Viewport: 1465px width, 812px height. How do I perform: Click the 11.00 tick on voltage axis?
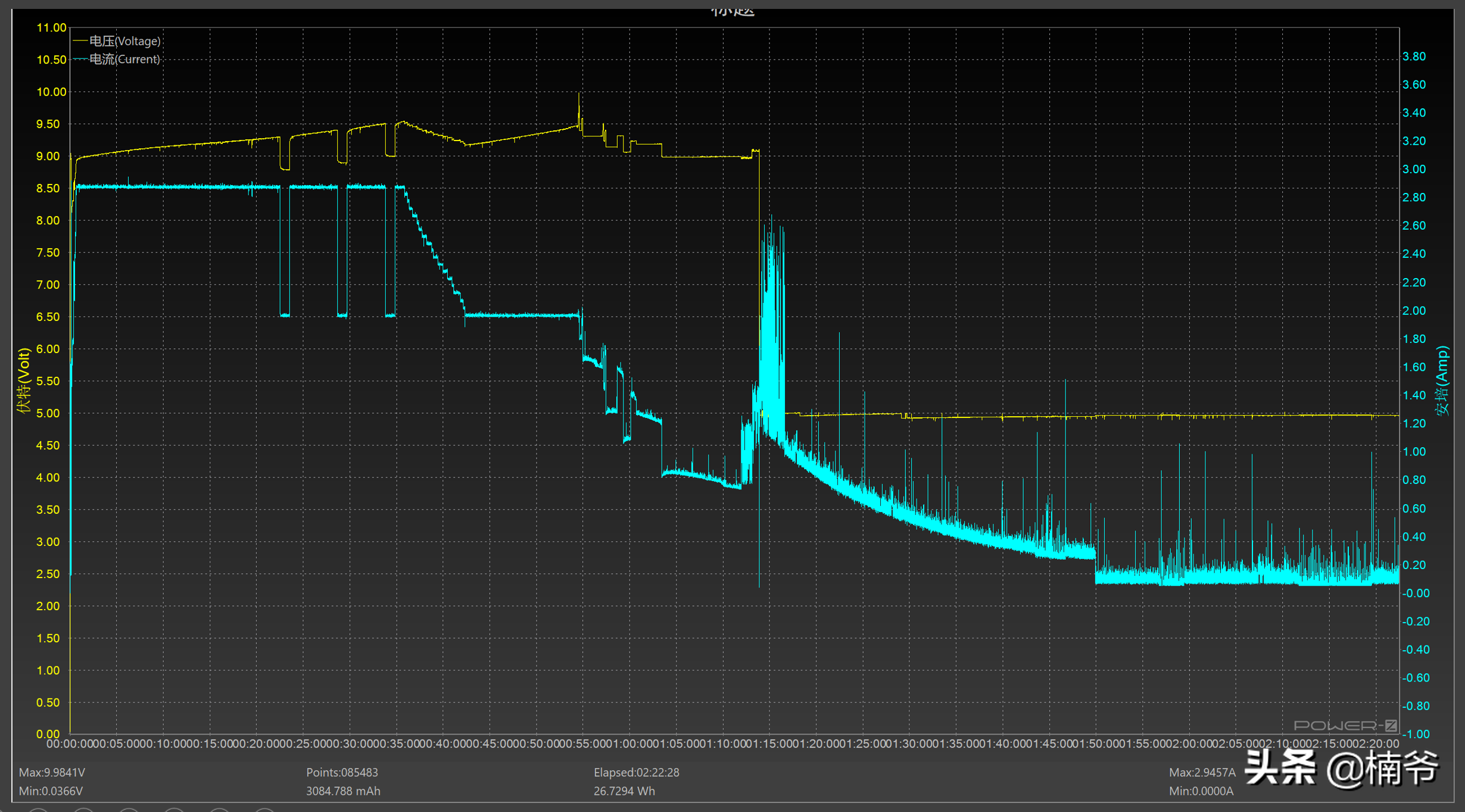[x=51, y=27]
